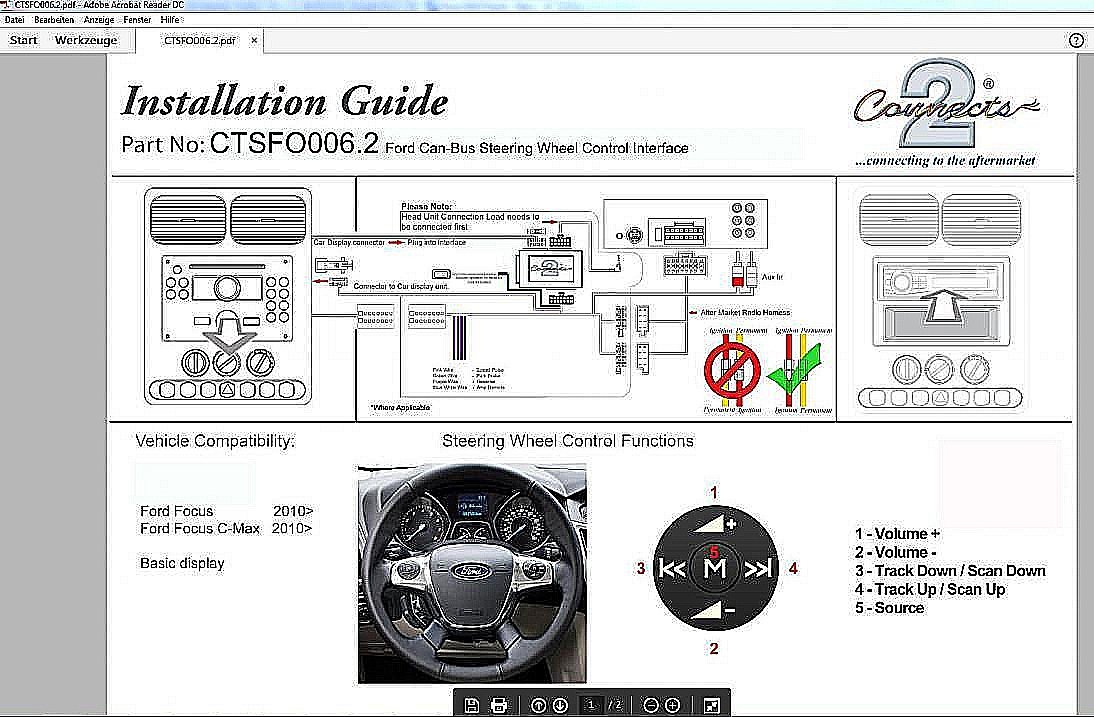1094x717 pixels.
Task: Click the "...connecting to the aftermarket" tagline
Action: 945,160
